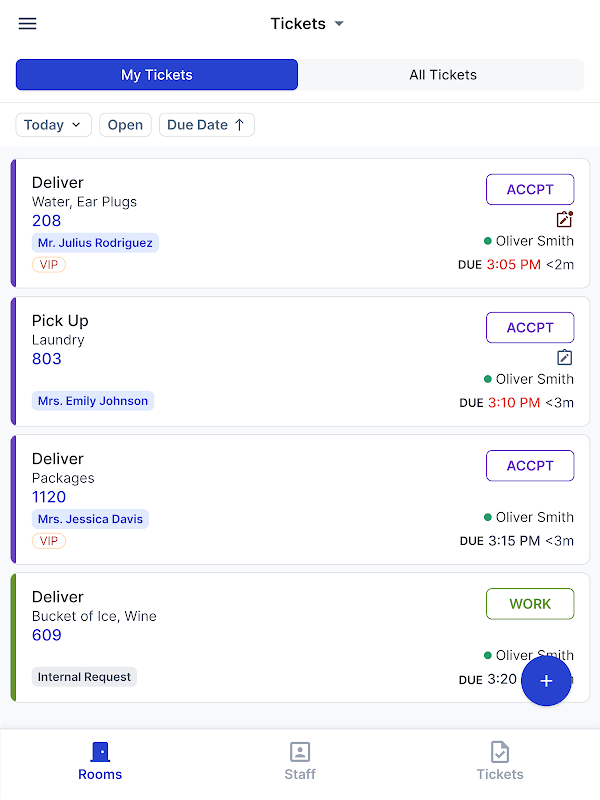Tap the note icon on Laundry ticket
The width and height of the screenshot is (600, 800).
click(x=565, y=357)
